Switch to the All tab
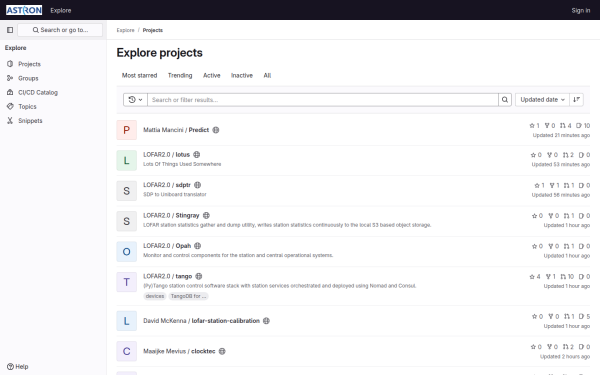600x375 pixels. [x=267, y=75]
